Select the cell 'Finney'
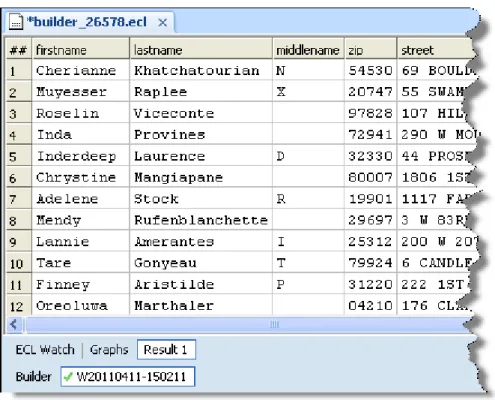 pos(80,284)
